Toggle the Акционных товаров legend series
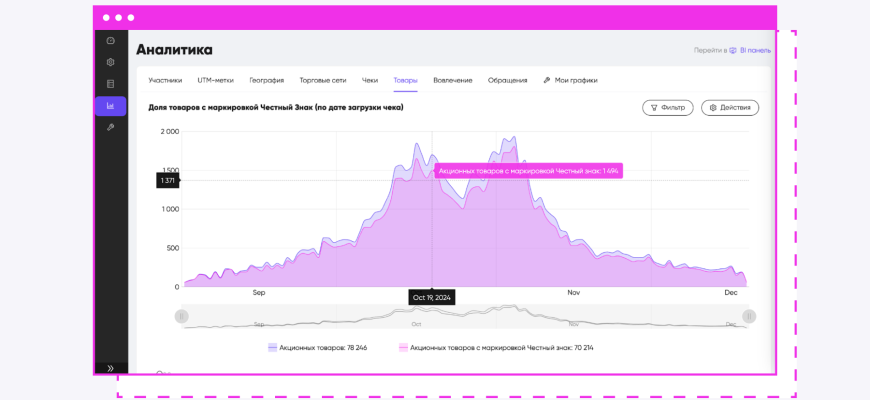870x400 pixels. click(310, 348)
